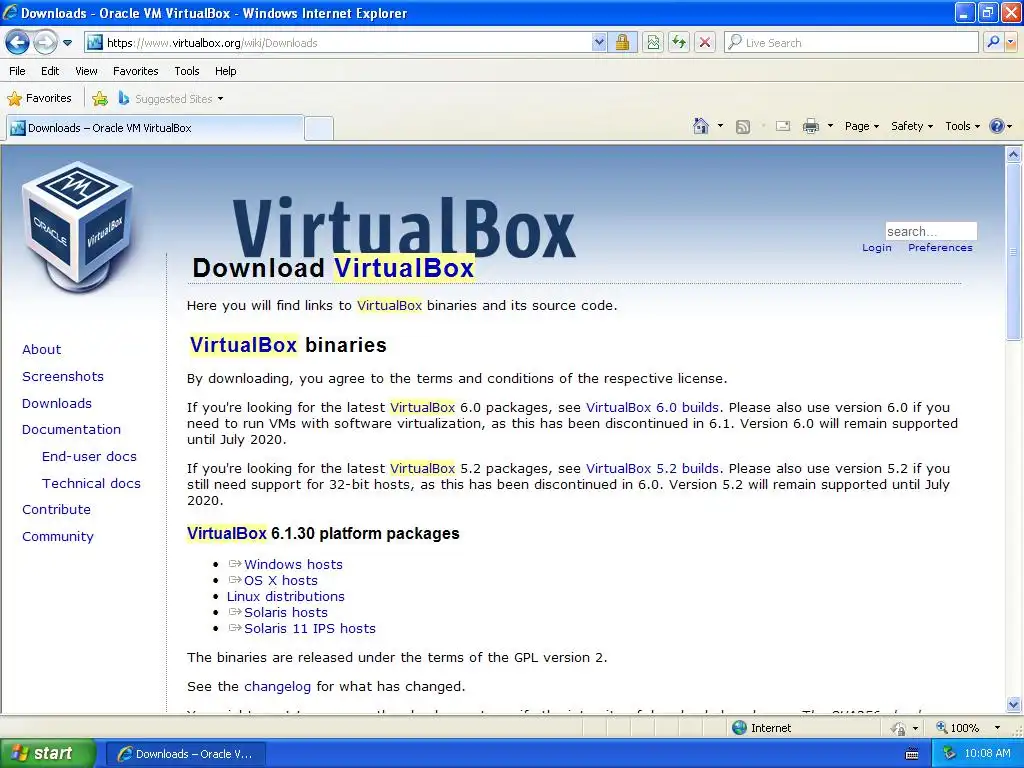Click the RSS Feeds icon
The image size is (1024, 768).
743,127
